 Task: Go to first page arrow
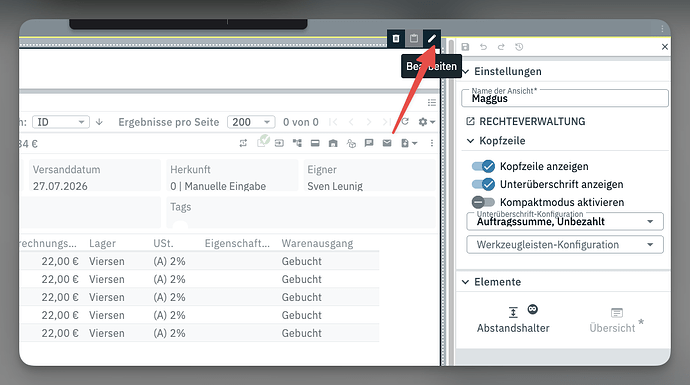point(333,122)
